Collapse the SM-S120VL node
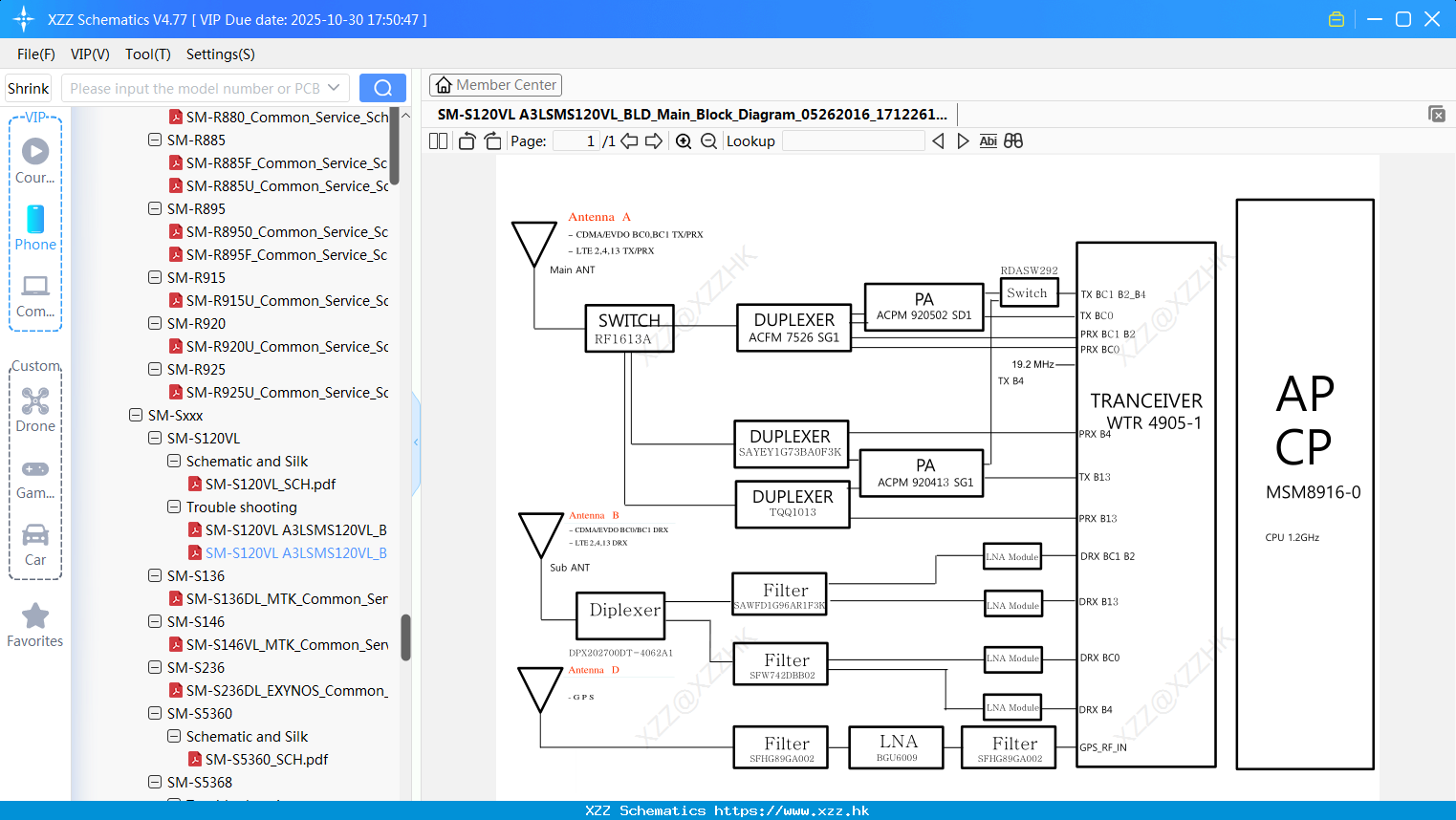This screenshot has width=1456, height=820. pyautogui.click(x=155, y=438)
